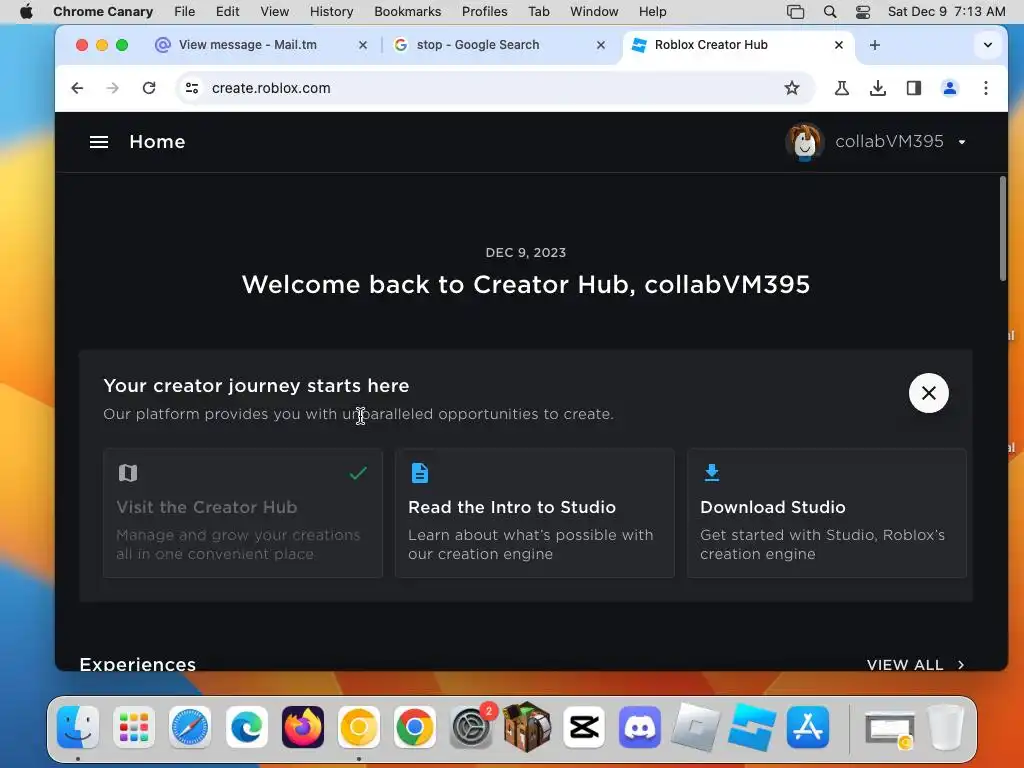
Task: Open the Tab menu in menu bar
Action: (x=539, y=11)
